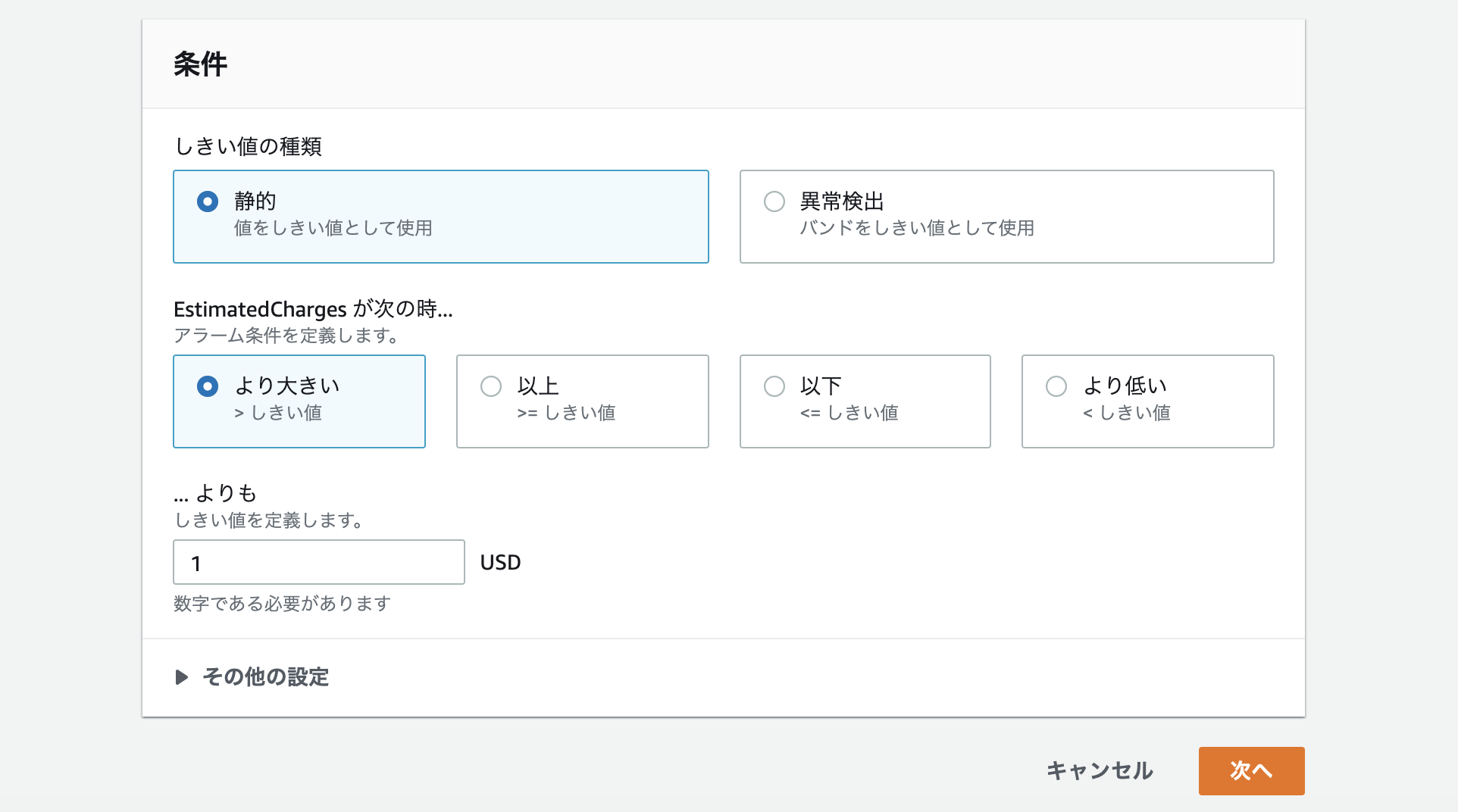
Task: Click the 条件 panel header
Action: [x=200, y=64]
